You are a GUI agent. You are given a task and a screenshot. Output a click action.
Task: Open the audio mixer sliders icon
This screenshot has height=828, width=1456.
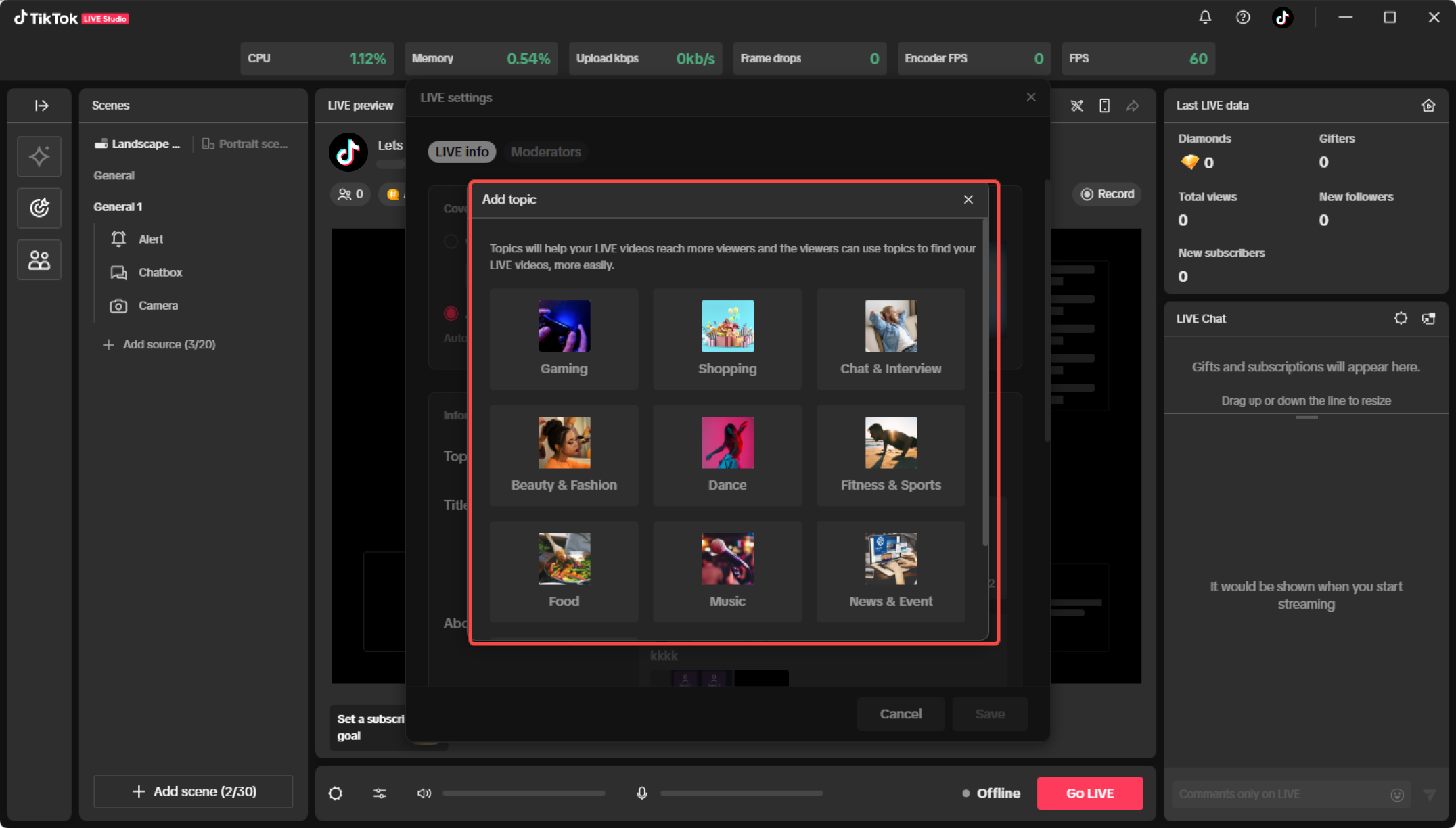(x=380, y=793)
